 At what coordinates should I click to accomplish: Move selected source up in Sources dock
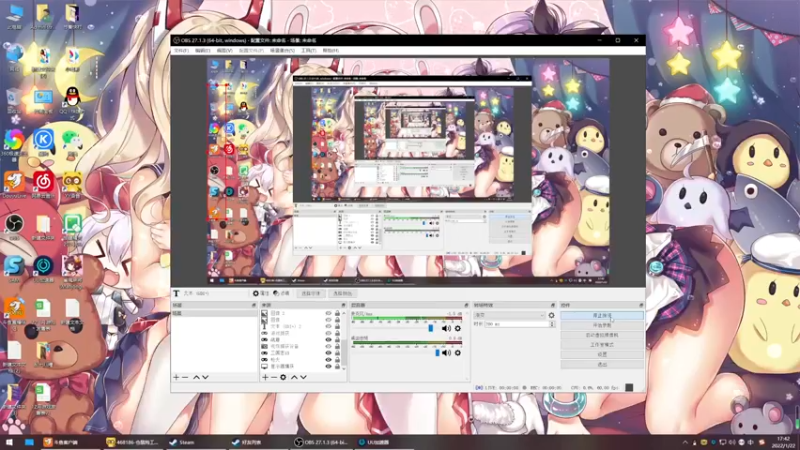294,377
